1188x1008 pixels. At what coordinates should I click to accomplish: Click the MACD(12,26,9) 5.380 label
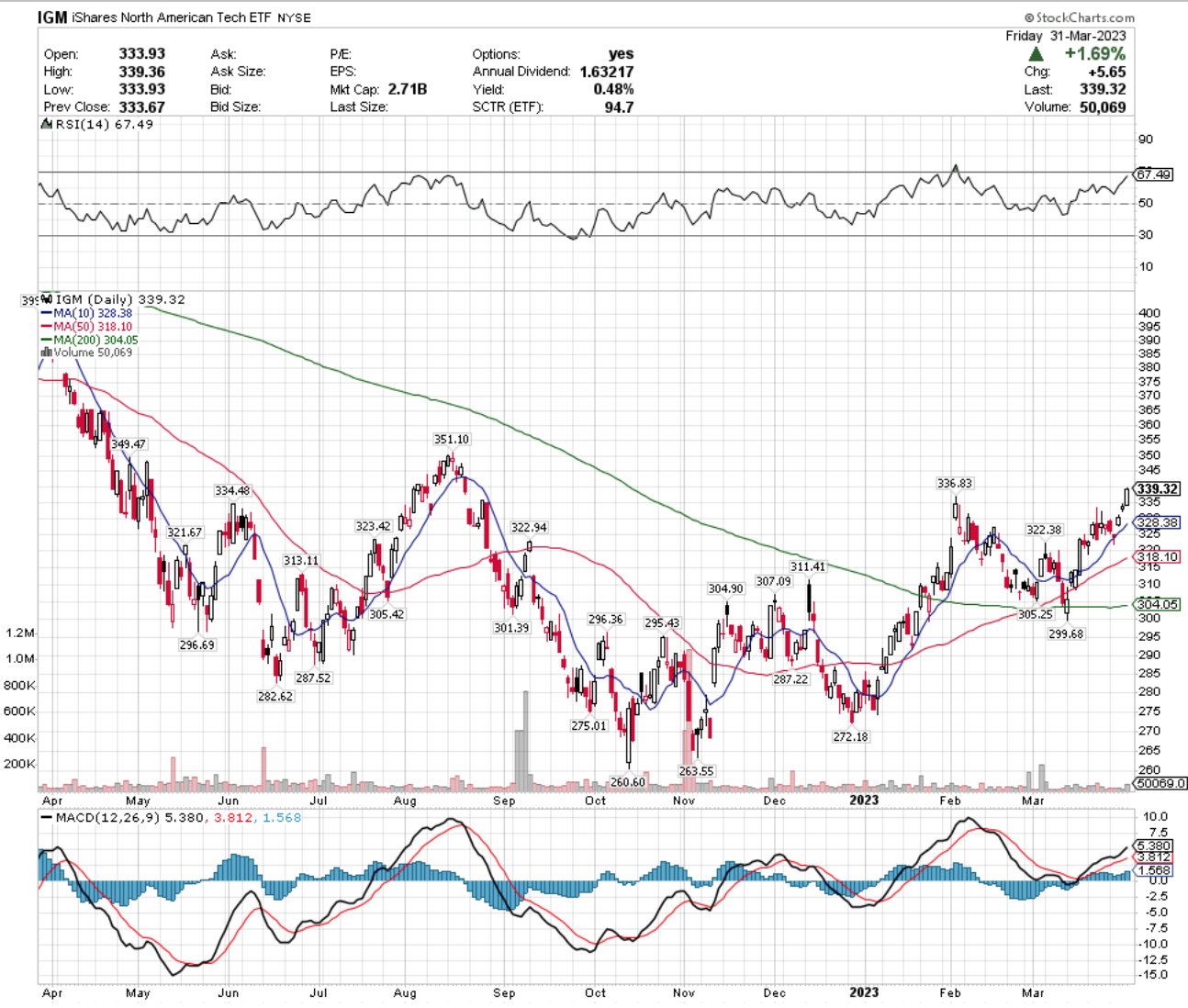click(131, 817)
